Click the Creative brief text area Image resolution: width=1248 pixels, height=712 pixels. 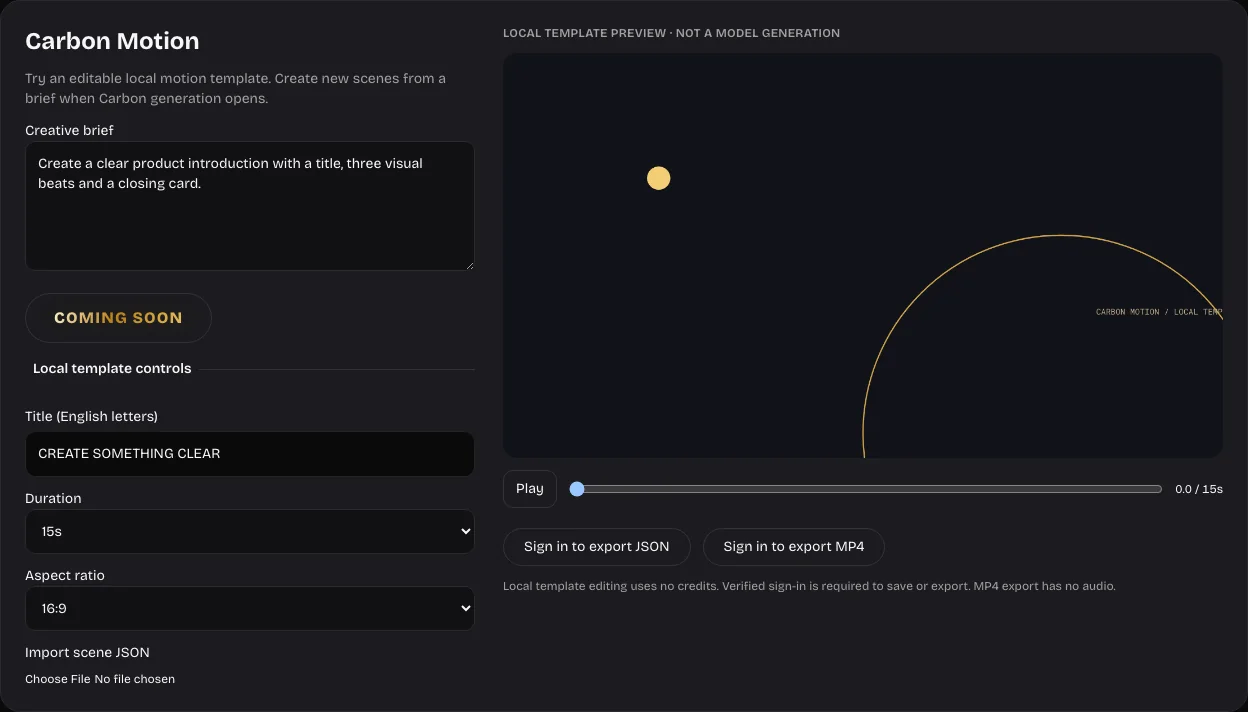[250, 206]
